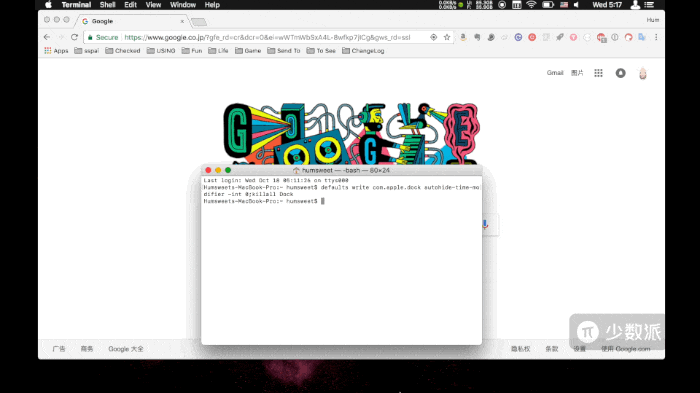Go forward in Chrome
Screen dimensions: 700x393
61,37
